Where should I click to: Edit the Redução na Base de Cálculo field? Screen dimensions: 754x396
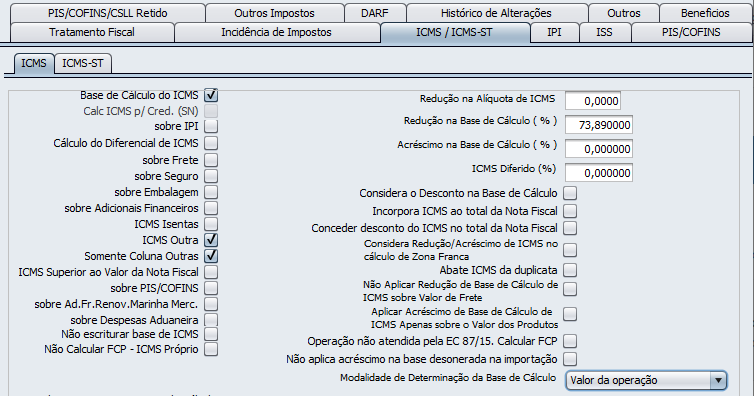[599, 125]
